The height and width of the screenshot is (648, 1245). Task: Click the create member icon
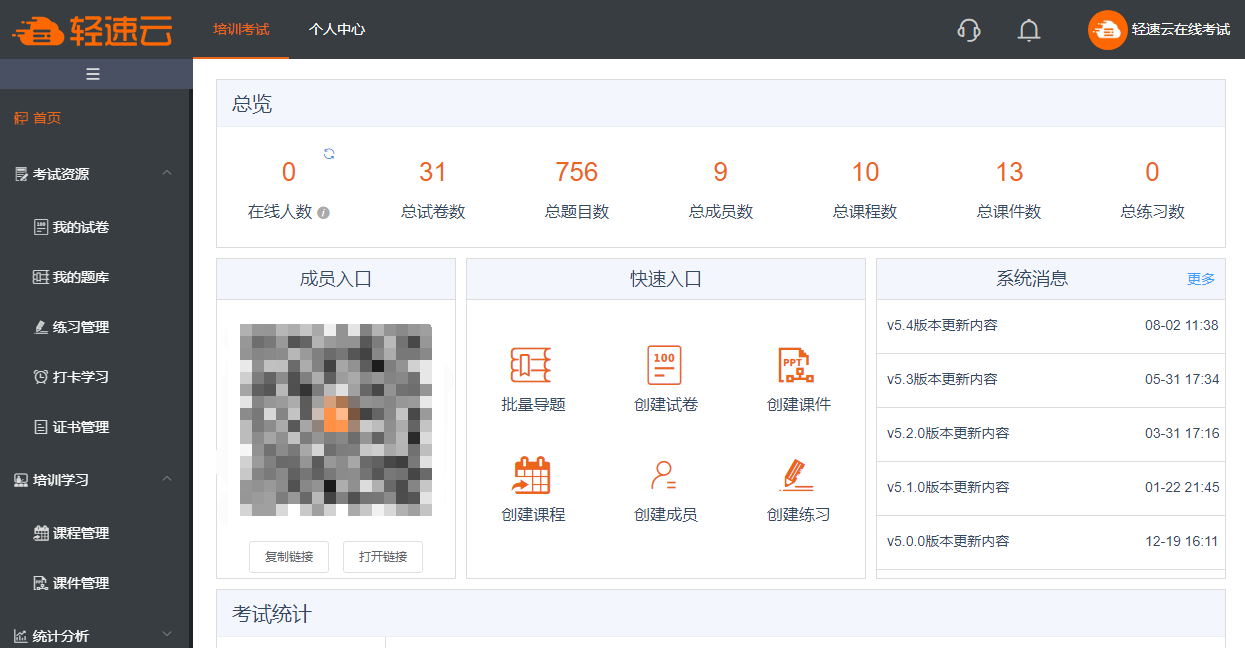[x=664, y=476]
